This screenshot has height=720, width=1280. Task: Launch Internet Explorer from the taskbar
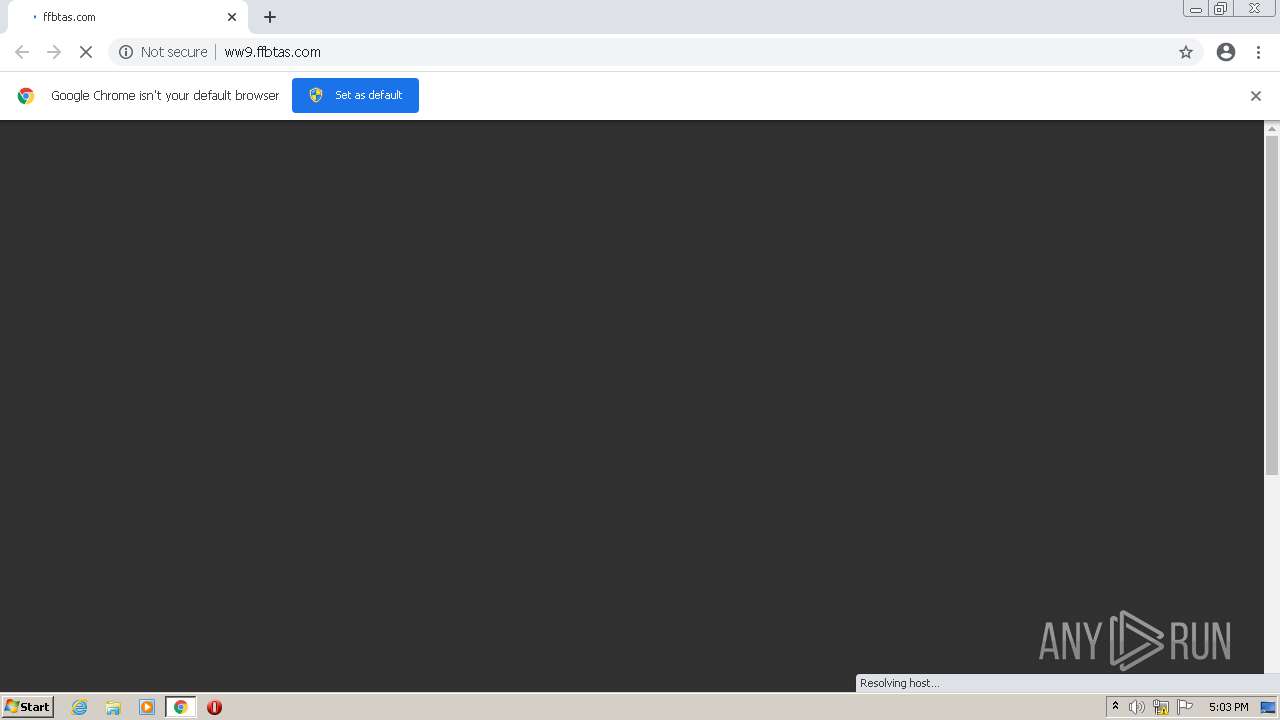click(x=79, y=707)
